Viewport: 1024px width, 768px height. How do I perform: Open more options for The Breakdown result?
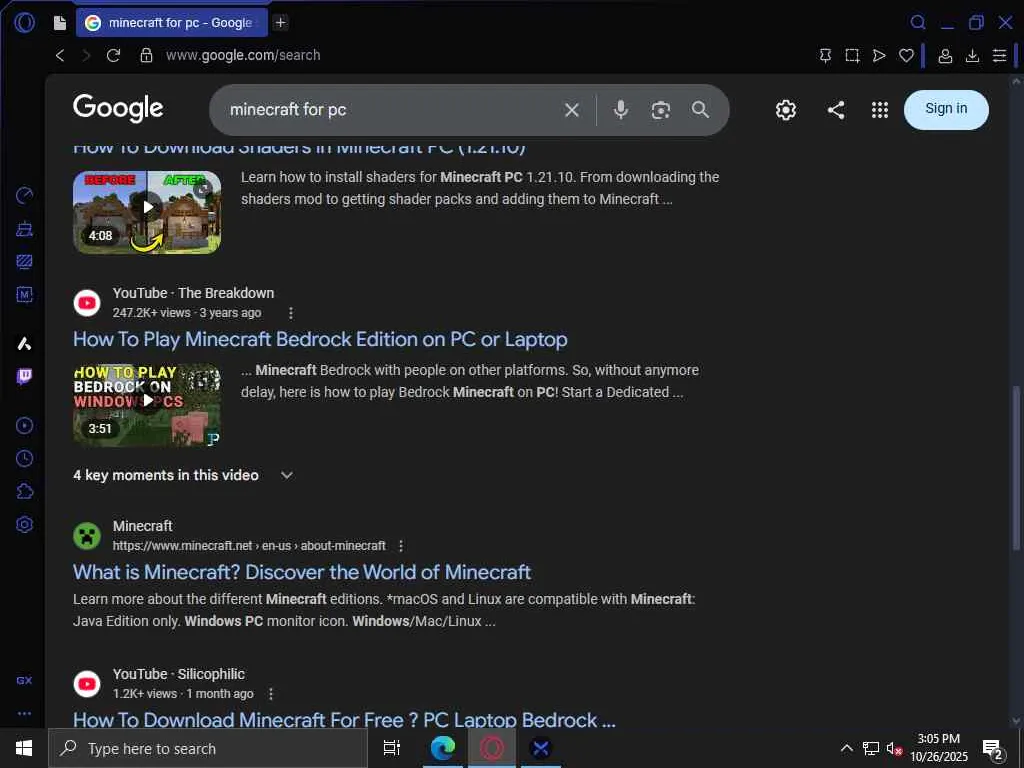click(291, 313)
